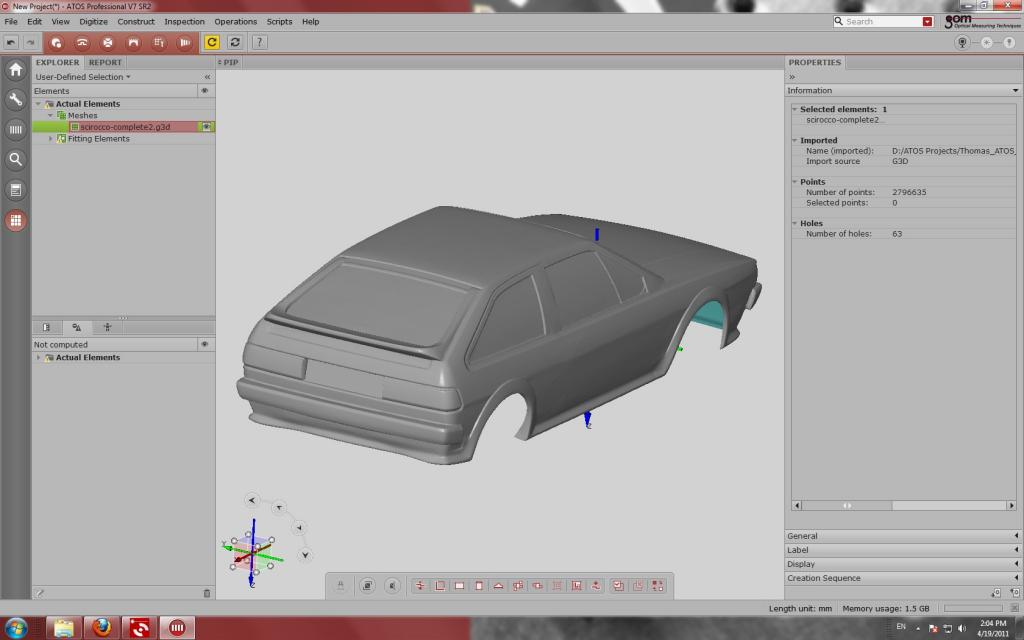Expand the Fitting Elements tree node

tap(51, 139)
